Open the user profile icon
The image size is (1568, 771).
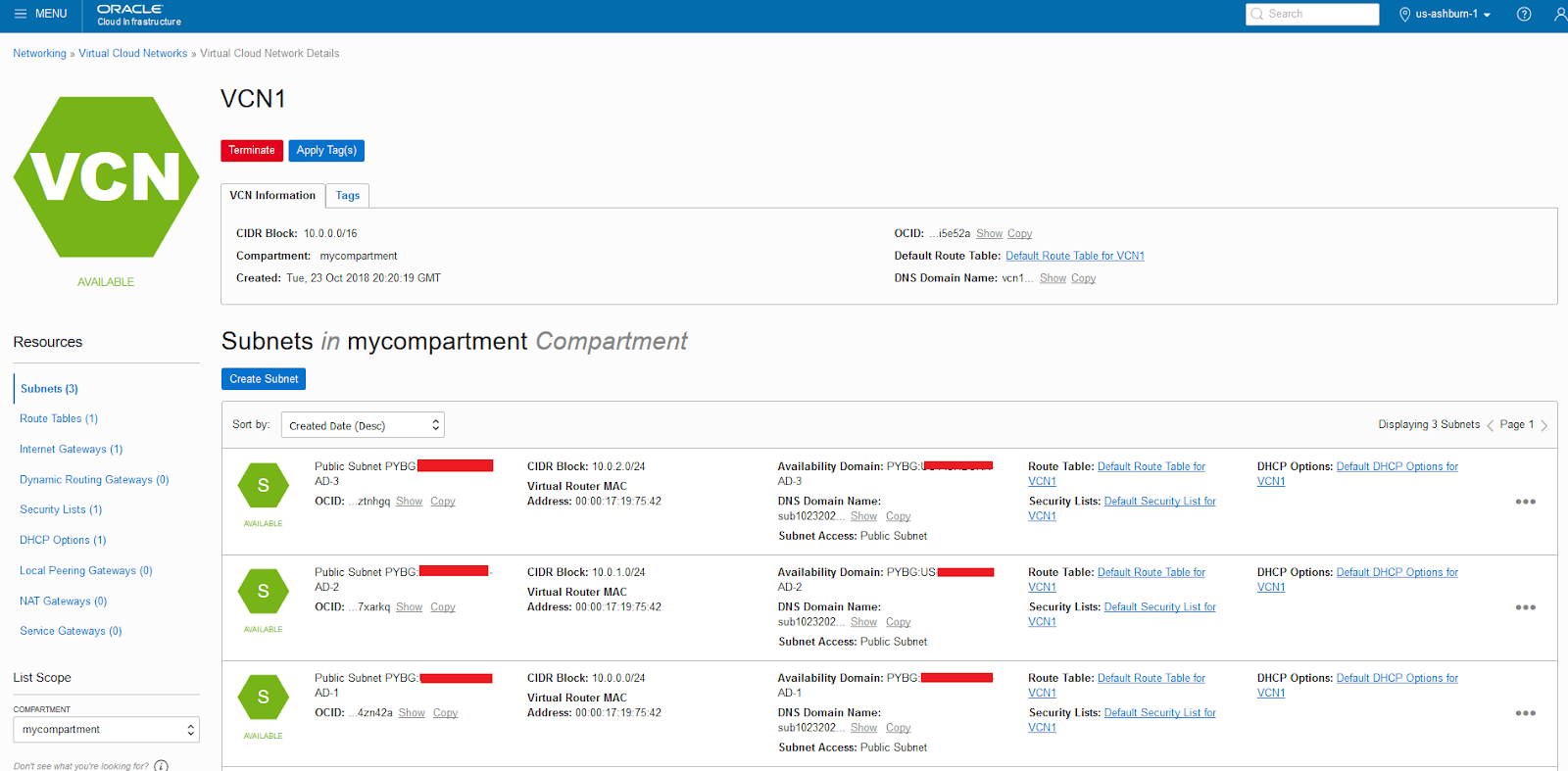coord(1560,14)
